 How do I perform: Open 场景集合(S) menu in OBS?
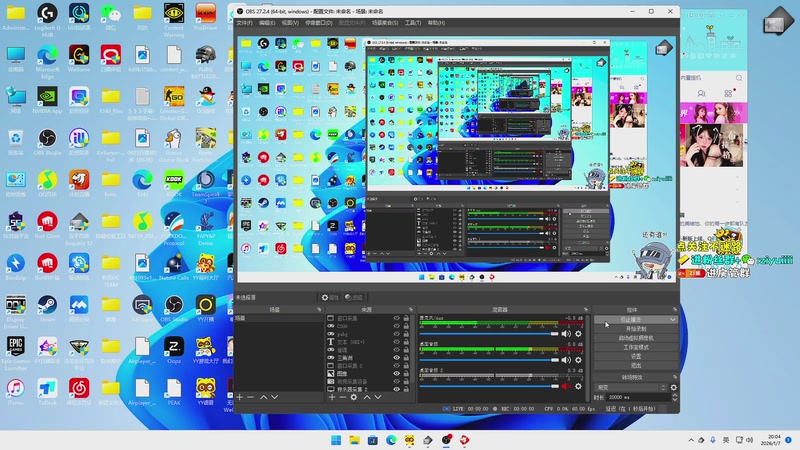[385, 23]
